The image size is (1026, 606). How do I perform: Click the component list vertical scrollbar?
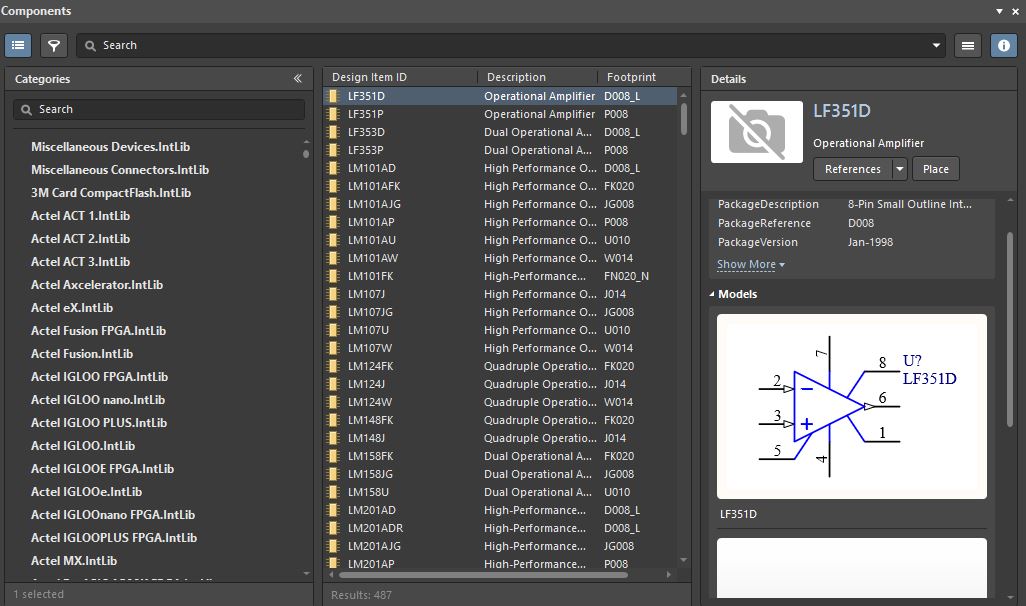683,119
